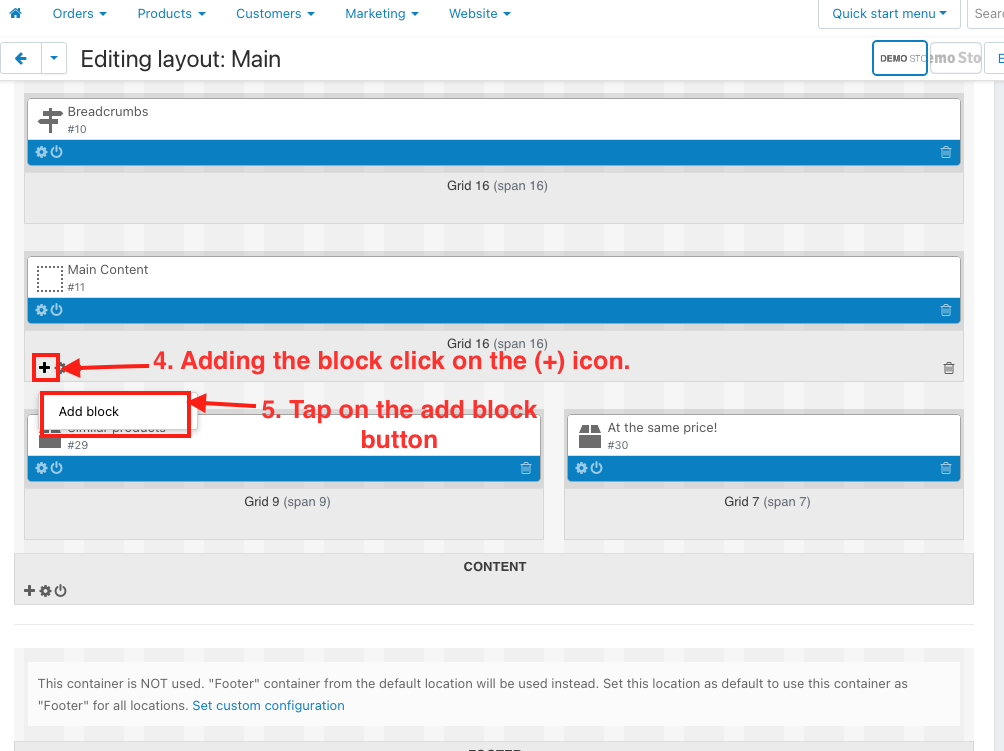The width and height of the screenshot is (1004, 751).
Task: Open settings gear of At the same price!
Action: pos(581,468)
